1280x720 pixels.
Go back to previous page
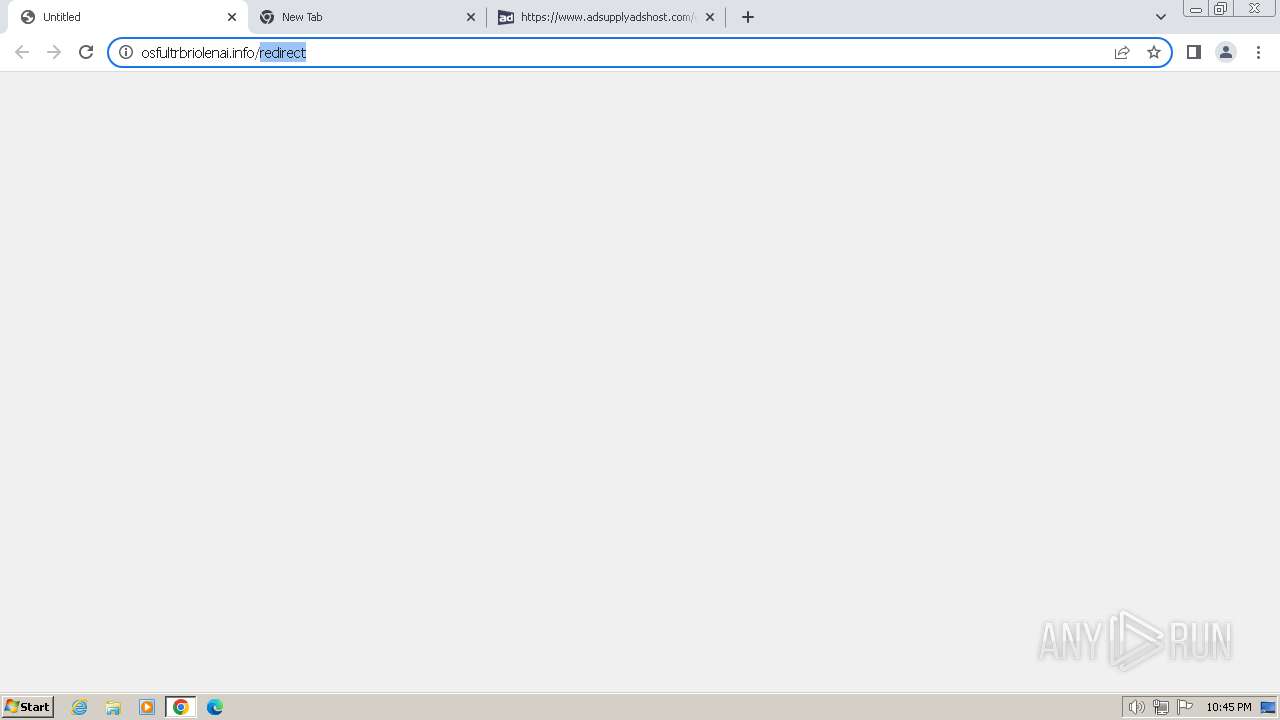tap(22, 52)
